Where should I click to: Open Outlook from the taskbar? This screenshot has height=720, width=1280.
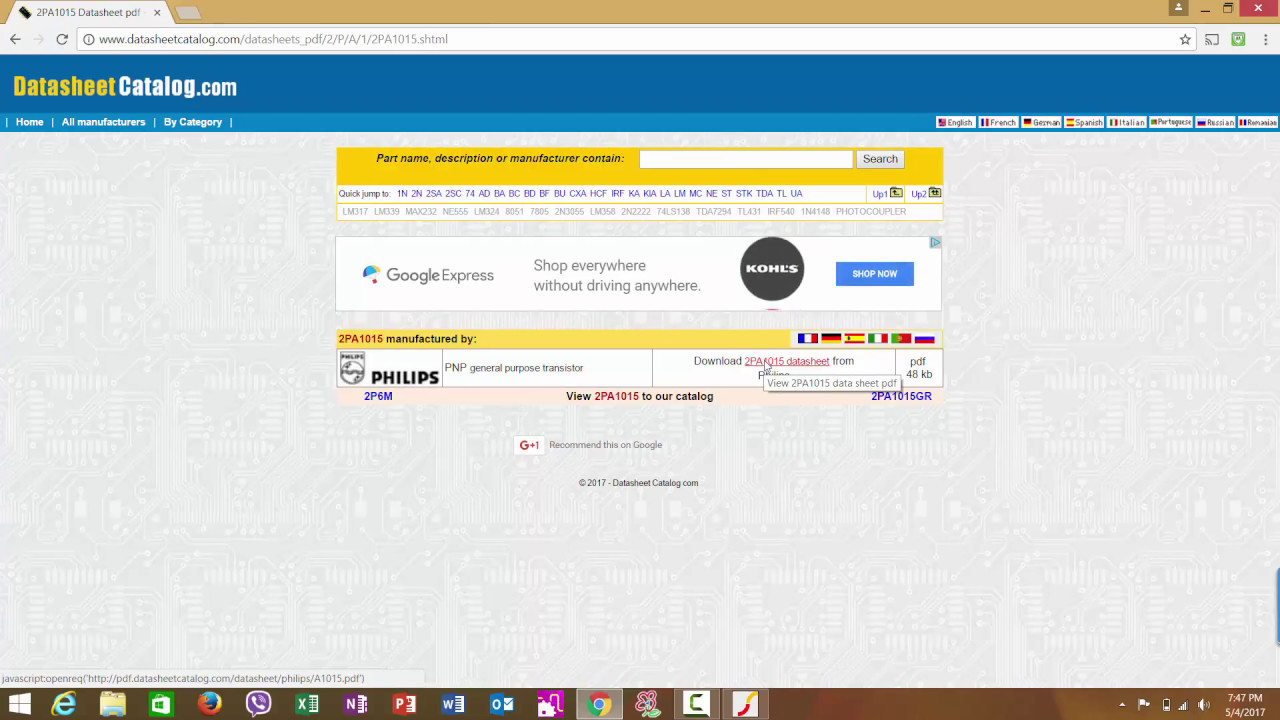[x=502, y=704]
